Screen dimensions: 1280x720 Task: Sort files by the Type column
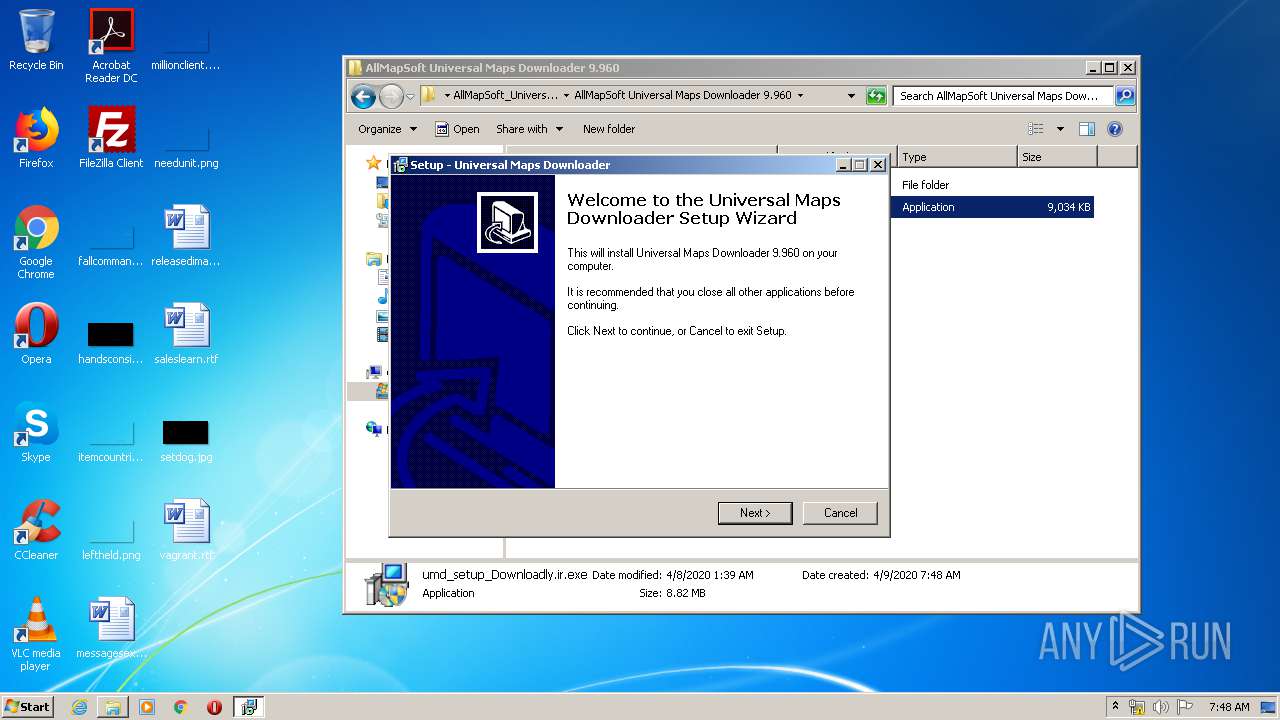click(x=957, y=157)
